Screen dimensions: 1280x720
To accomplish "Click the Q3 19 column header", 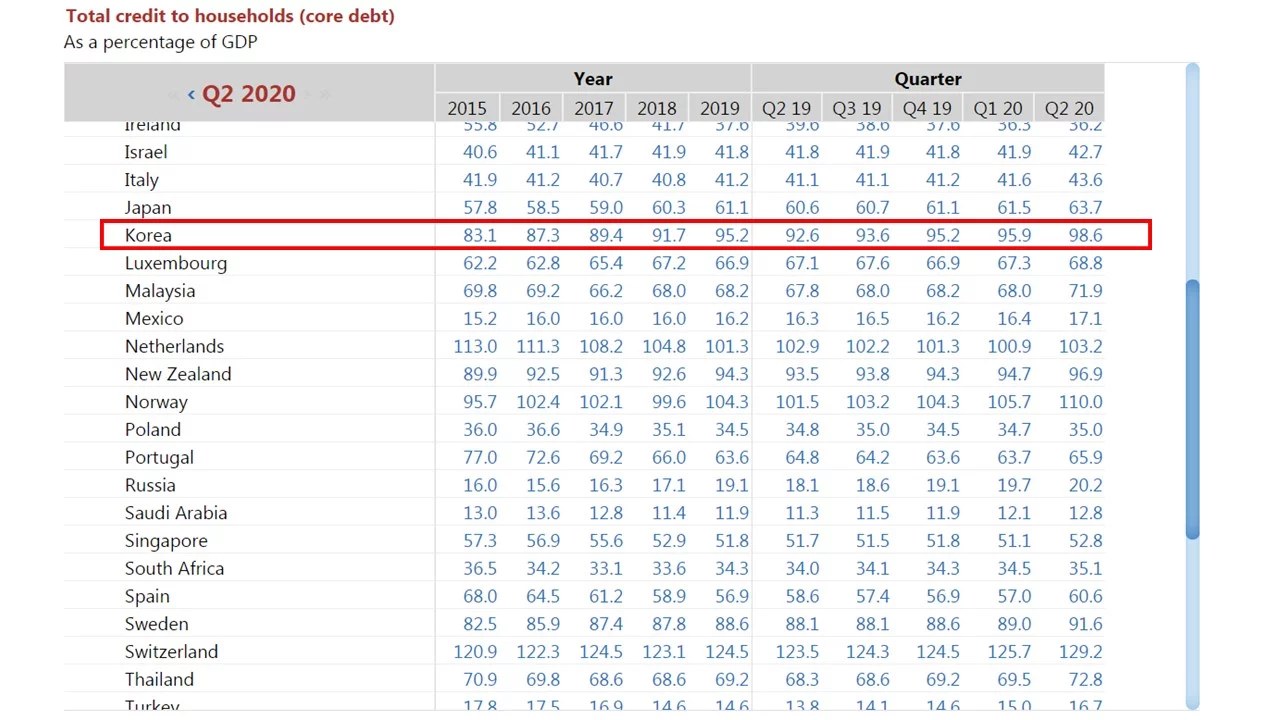I will point(857,108).
